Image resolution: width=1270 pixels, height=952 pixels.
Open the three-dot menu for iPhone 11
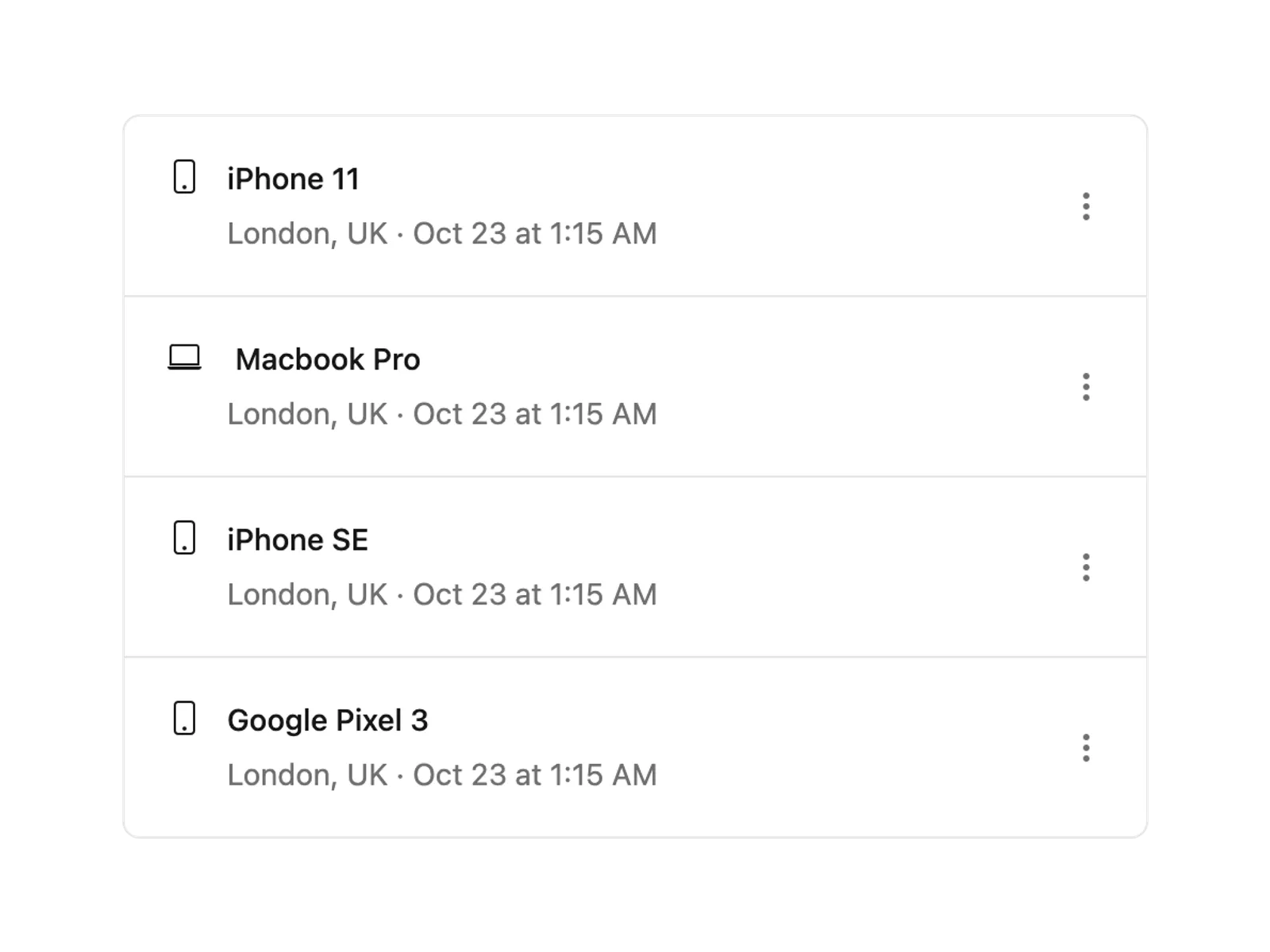point(1086,206)
